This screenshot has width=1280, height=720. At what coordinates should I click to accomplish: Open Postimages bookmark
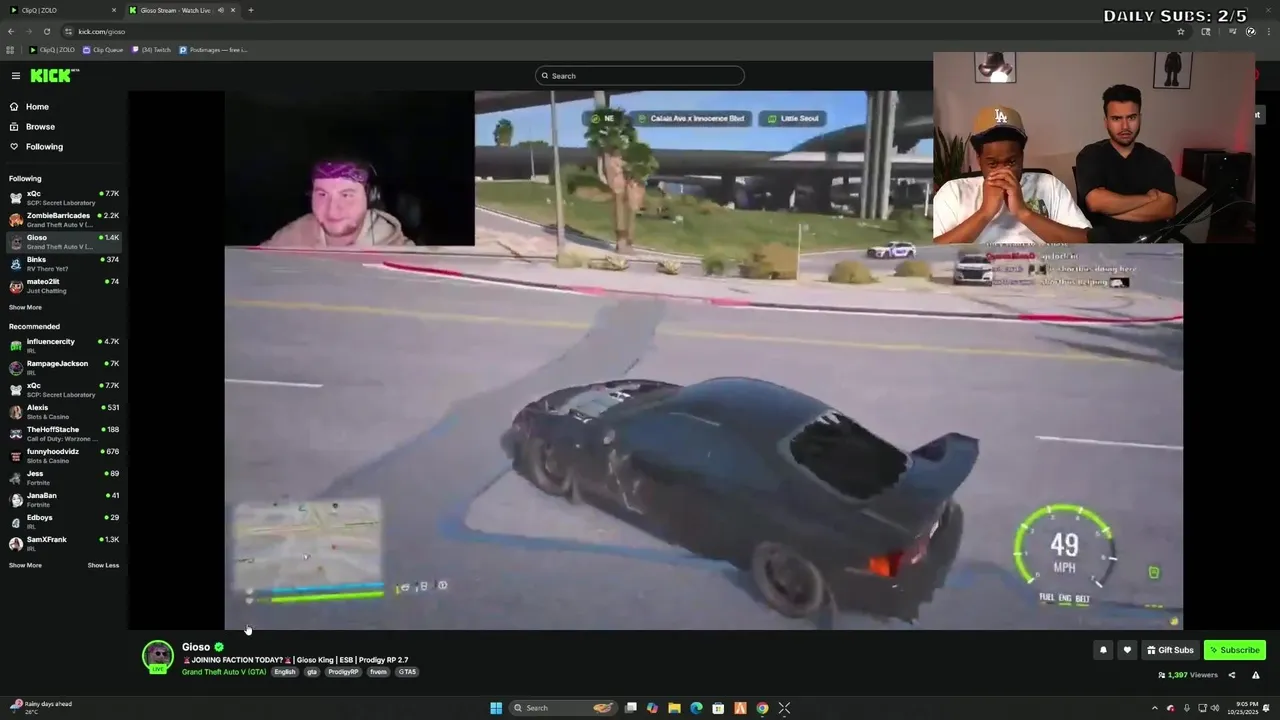[x=213, y=50]
